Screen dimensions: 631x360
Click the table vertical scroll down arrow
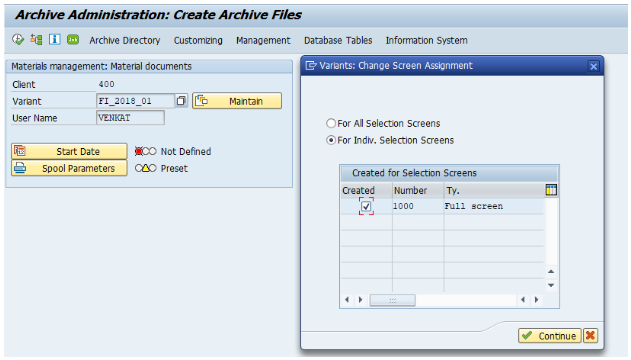(x=551, y=285)
